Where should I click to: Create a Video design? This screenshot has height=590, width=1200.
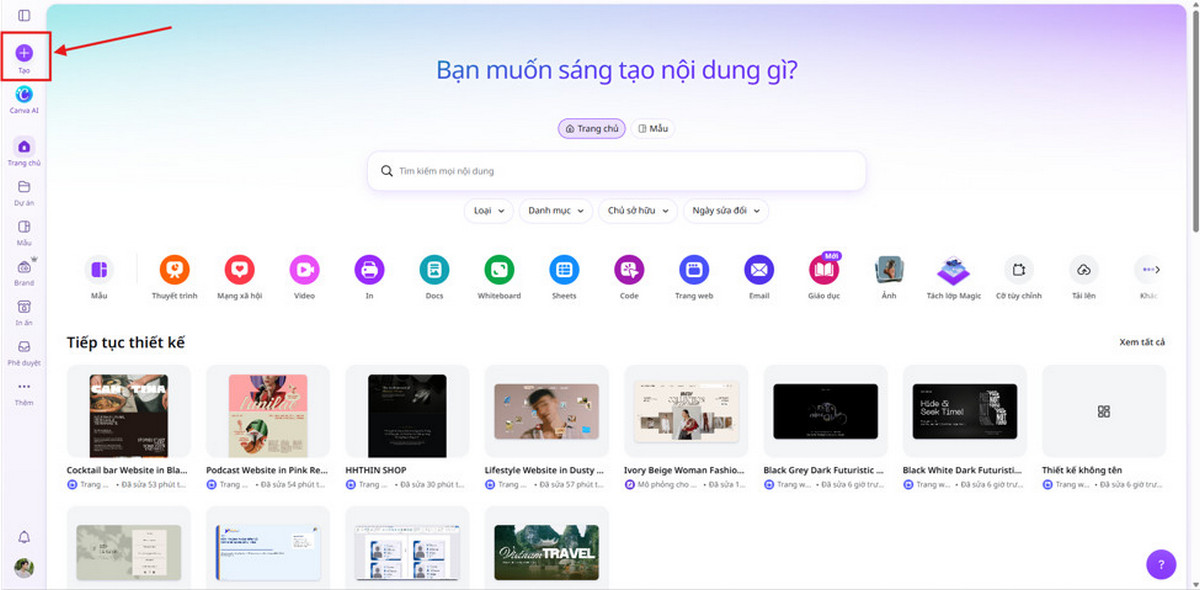[304, 269]
